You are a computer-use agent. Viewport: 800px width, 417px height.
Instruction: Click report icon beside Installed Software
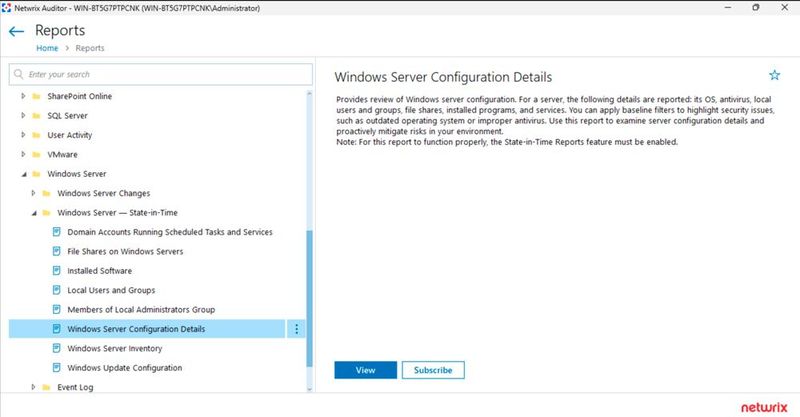(x=57, y=271)
